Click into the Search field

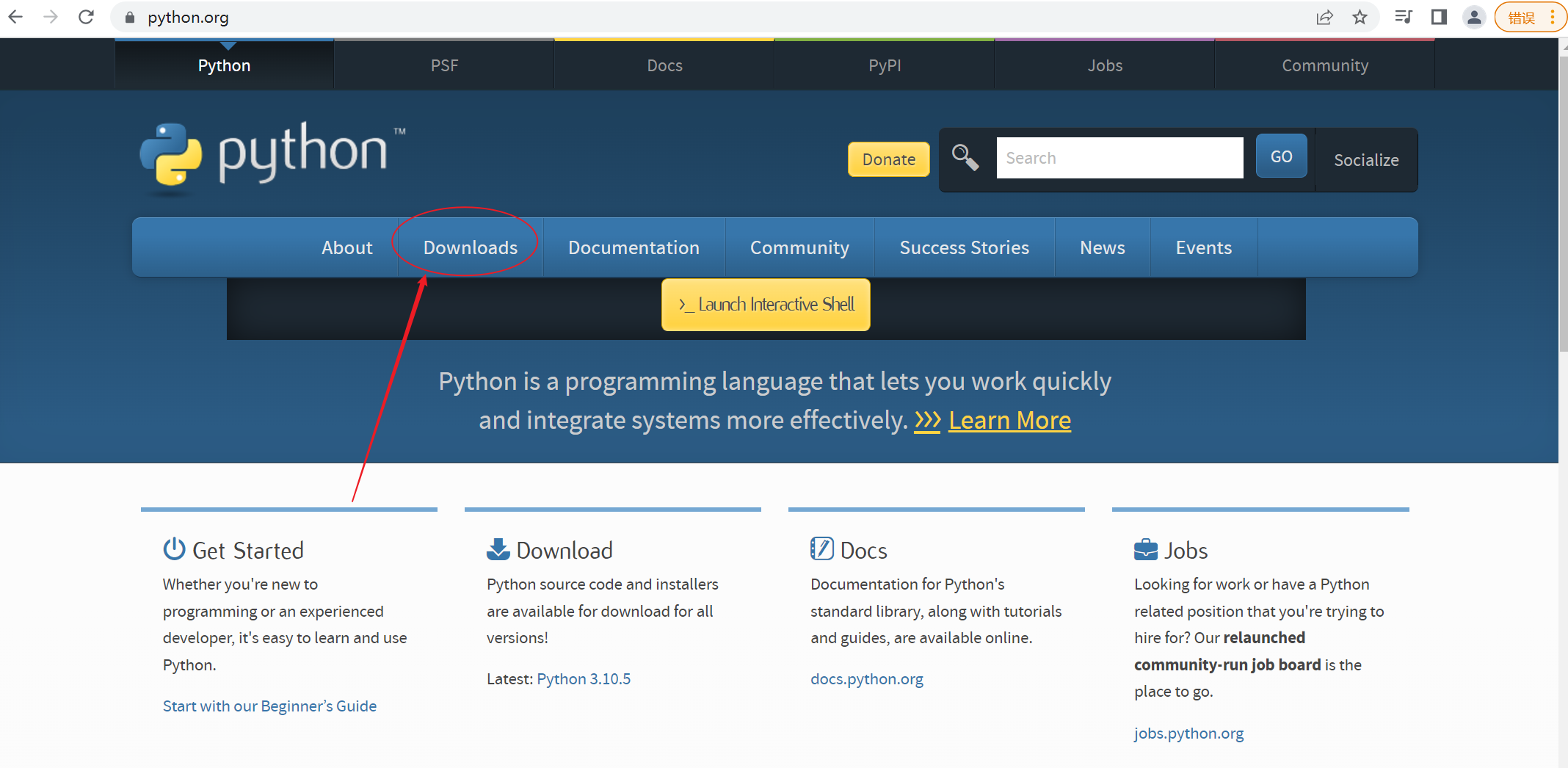[x=1119, y=158]
